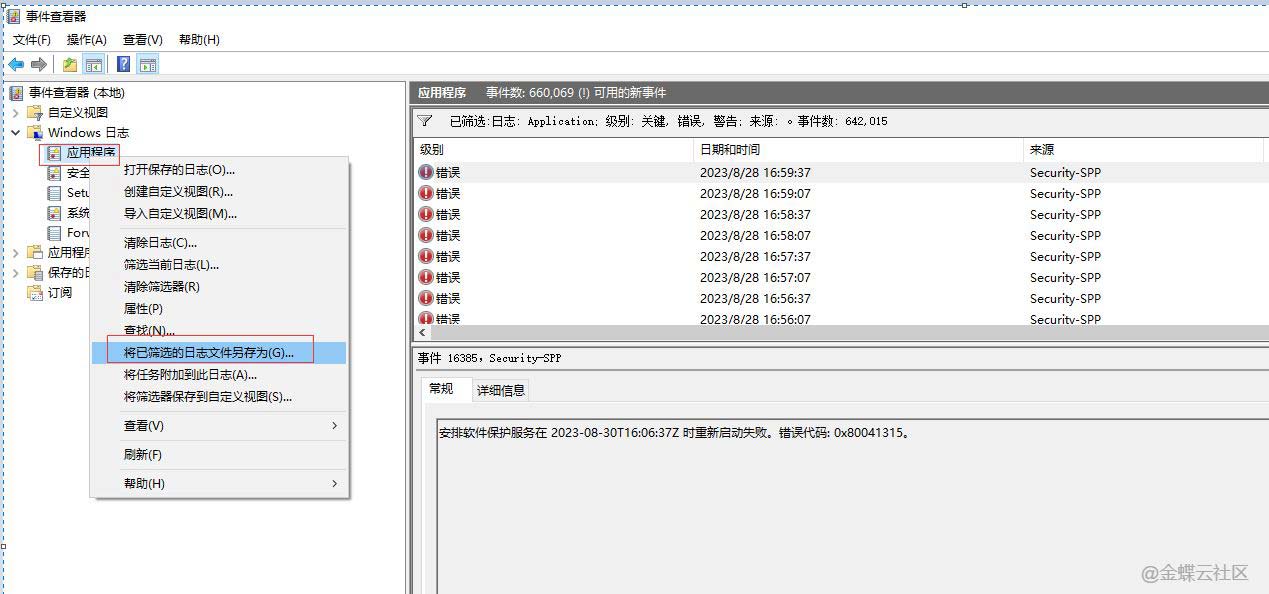Collapse the Windows 日志 tree node
The image size is (1269, 594).
click(x=16, y=133)
